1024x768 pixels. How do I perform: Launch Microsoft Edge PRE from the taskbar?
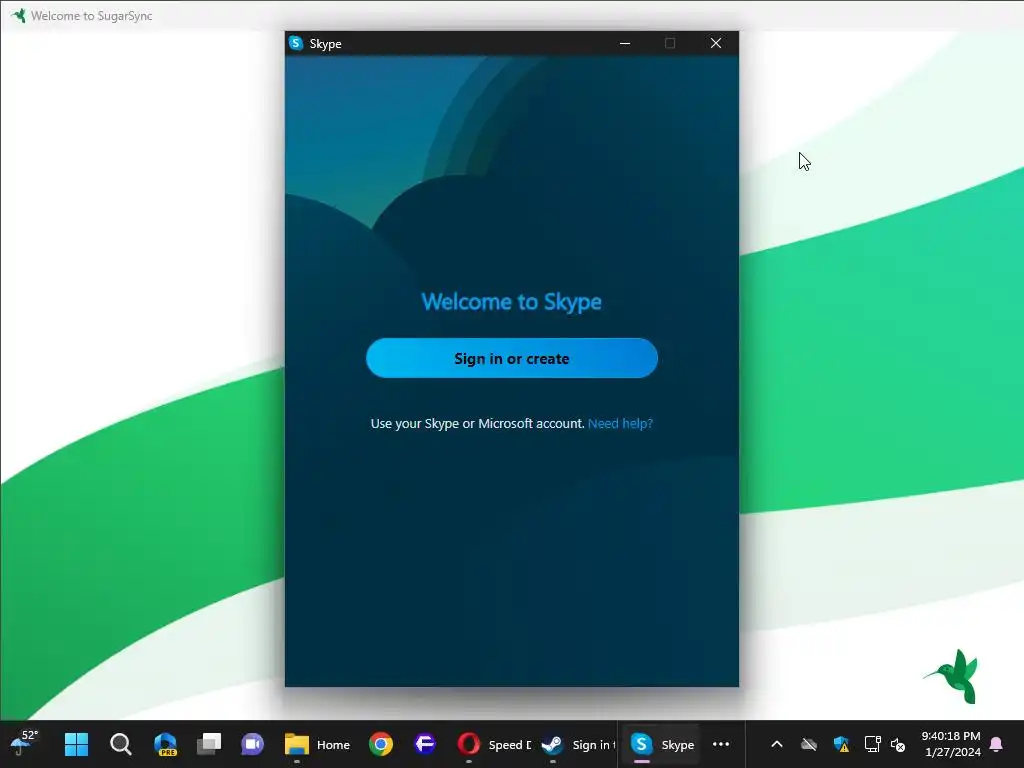(x=165, y=744)
